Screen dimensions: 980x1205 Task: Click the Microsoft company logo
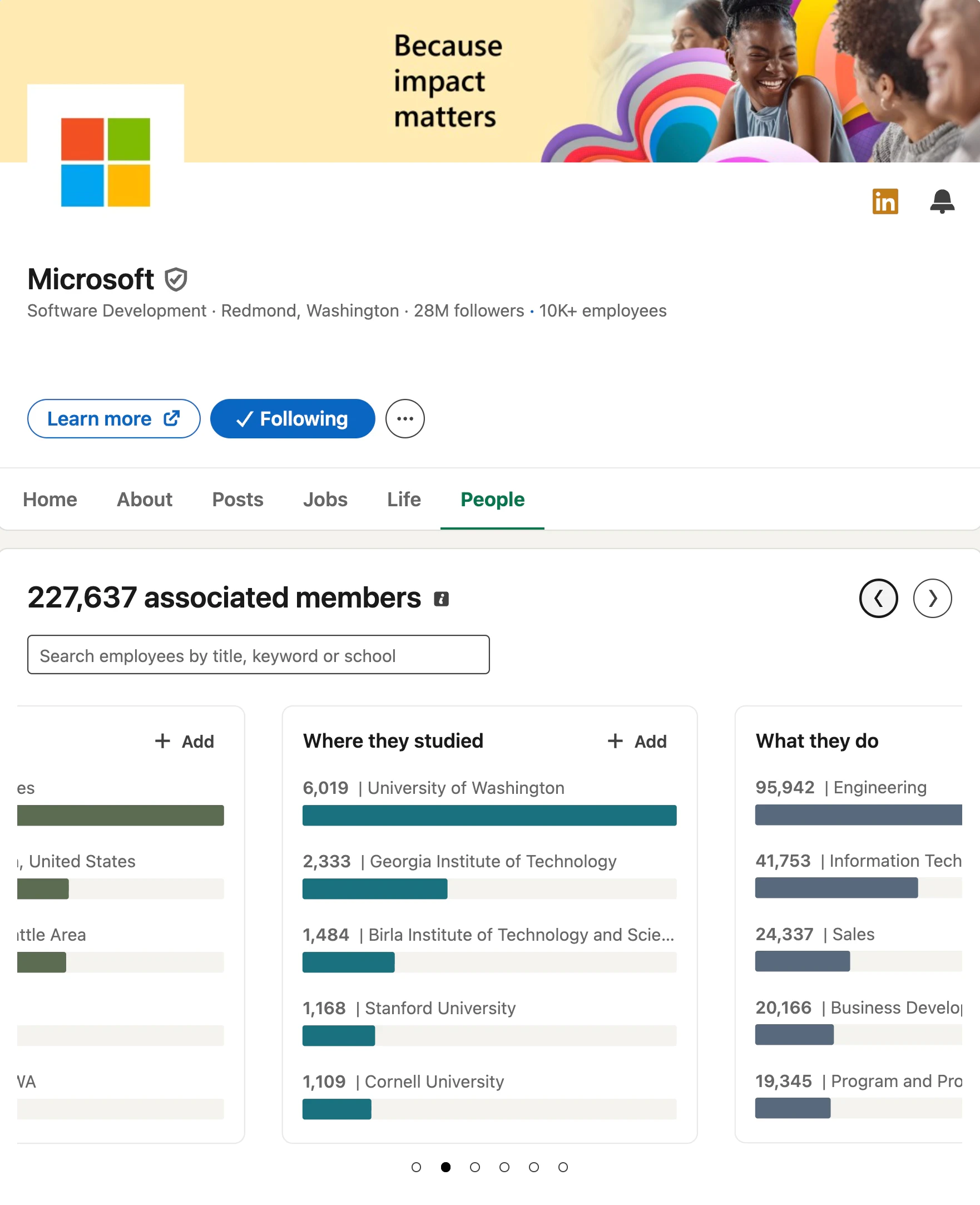[x=106, y=162]
